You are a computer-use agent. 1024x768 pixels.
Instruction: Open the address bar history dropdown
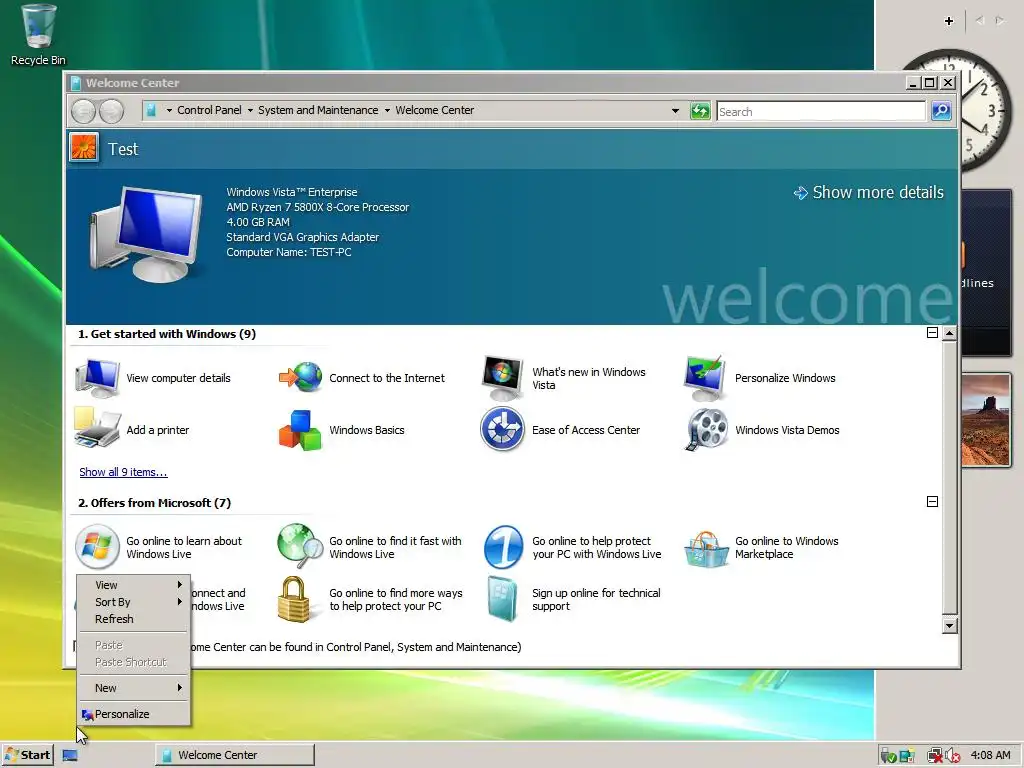[x=675, y=111]
